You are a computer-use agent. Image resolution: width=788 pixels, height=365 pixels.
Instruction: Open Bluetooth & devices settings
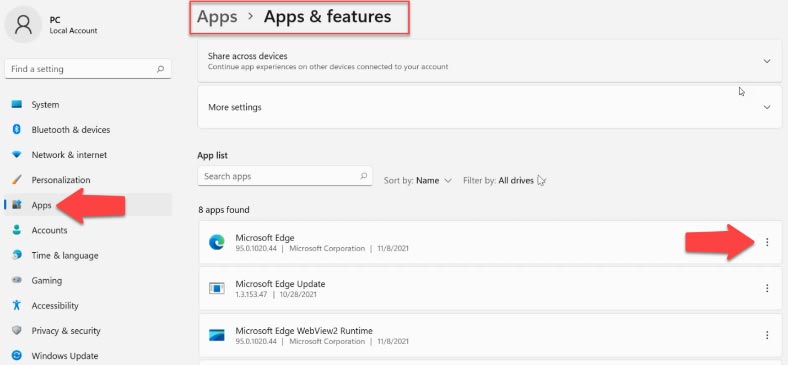tap(70, 130)
